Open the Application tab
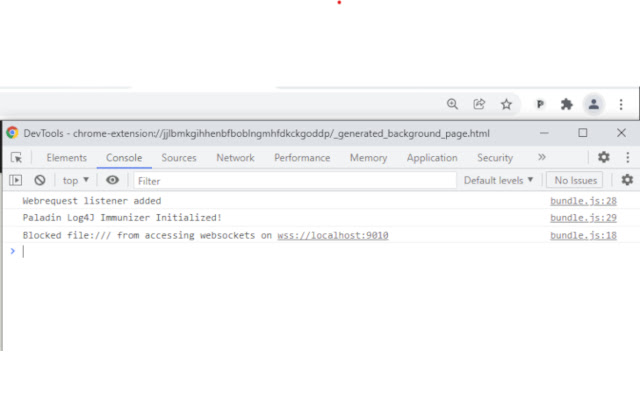This screenshot has width=640, height=400. tap(432, 158)
